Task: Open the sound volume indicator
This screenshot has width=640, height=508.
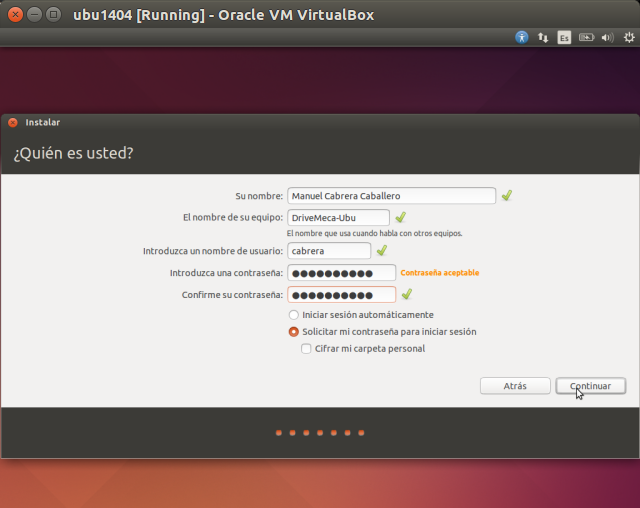Action: pyautogui.click(x=607, y=38)
